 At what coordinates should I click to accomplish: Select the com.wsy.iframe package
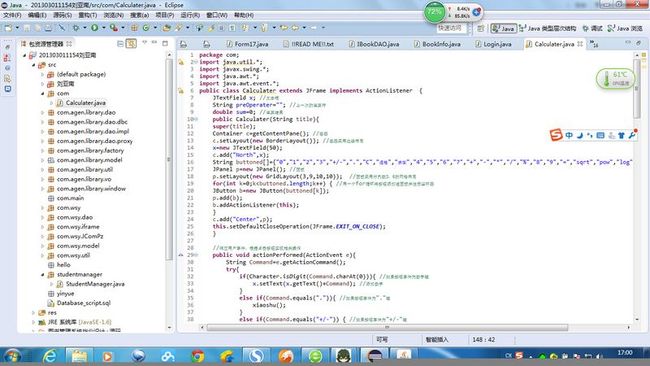click(x=78, y=227)
